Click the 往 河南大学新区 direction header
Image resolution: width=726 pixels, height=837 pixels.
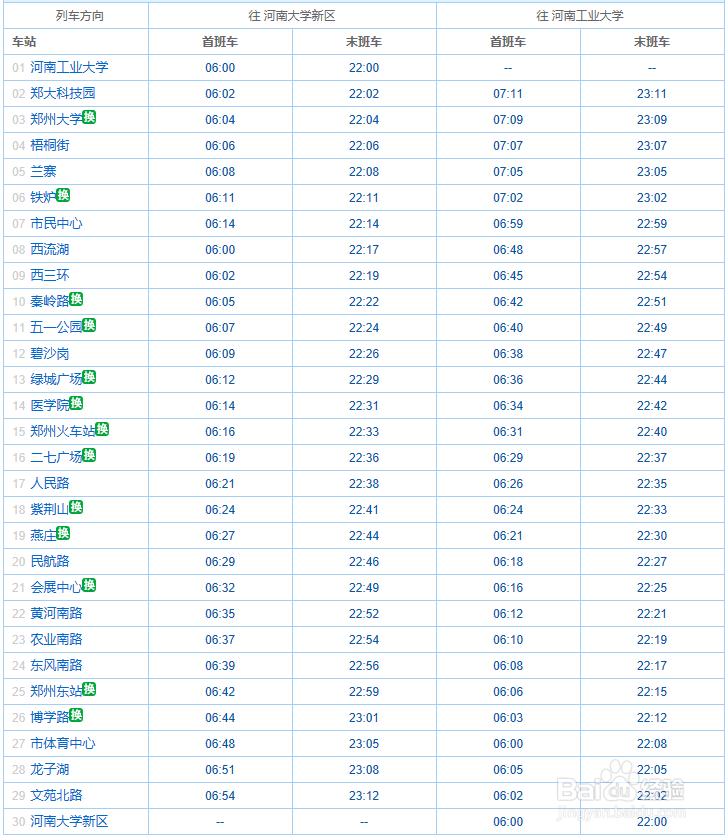(292, 16)
